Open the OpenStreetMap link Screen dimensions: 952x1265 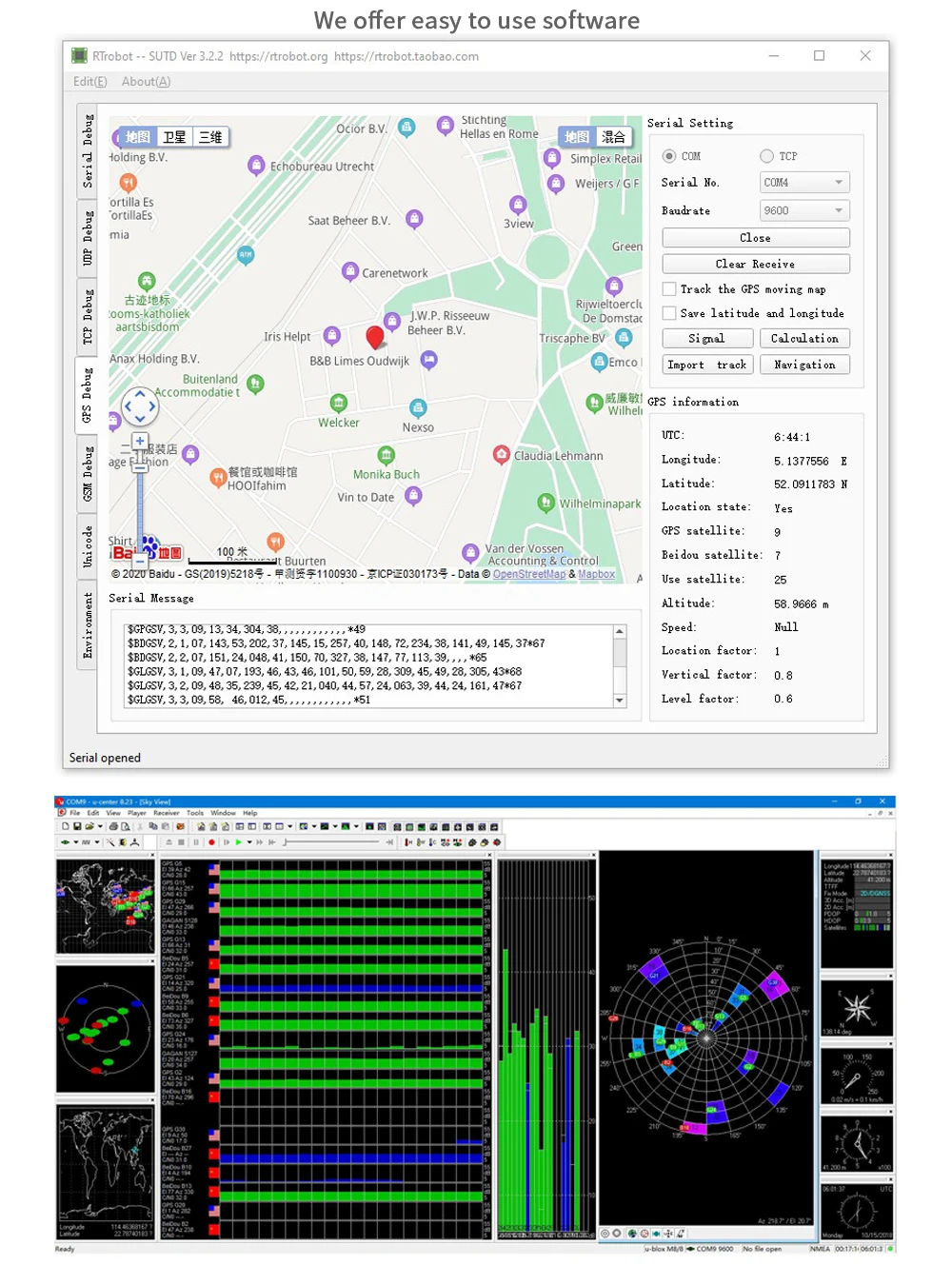(x=529, y=574)
